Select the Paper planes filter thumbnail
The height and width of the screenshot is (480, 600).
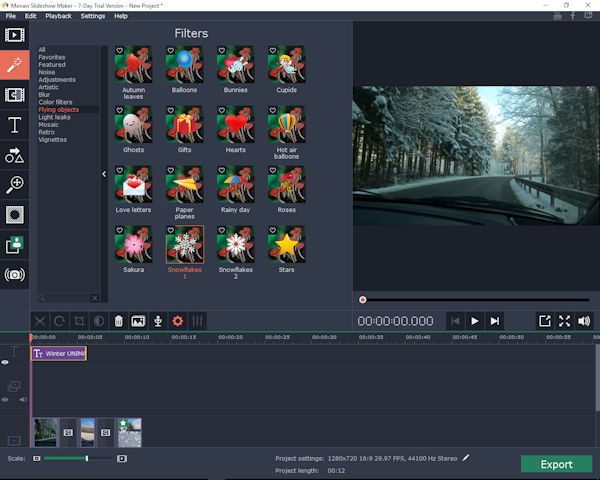[x=184, y=184]
